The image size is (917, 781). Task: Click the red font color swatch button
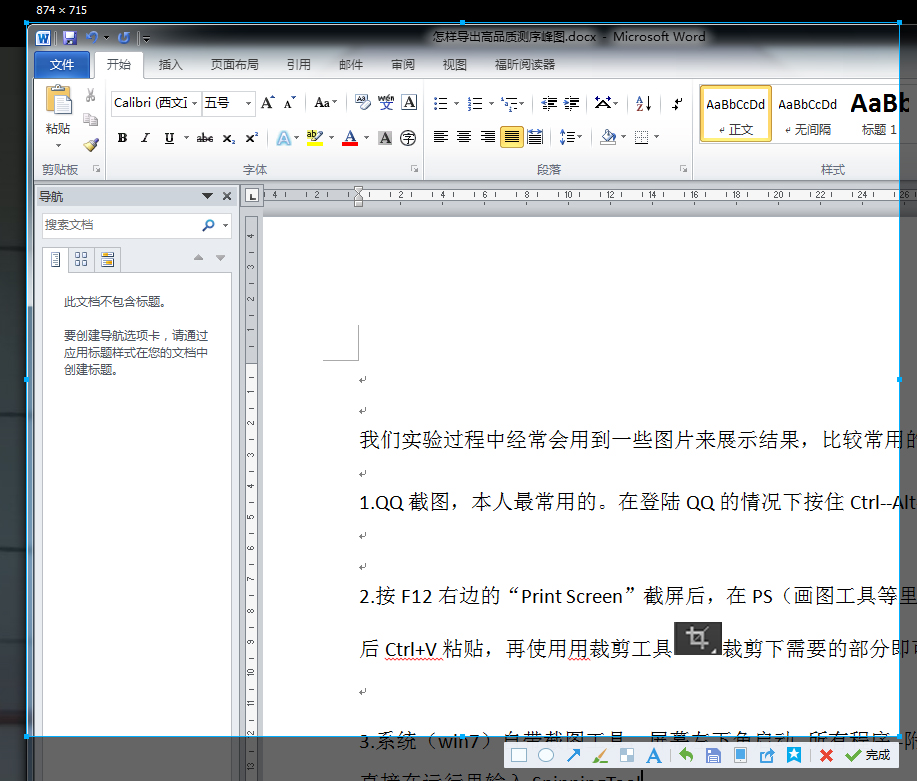click(350, 138)
